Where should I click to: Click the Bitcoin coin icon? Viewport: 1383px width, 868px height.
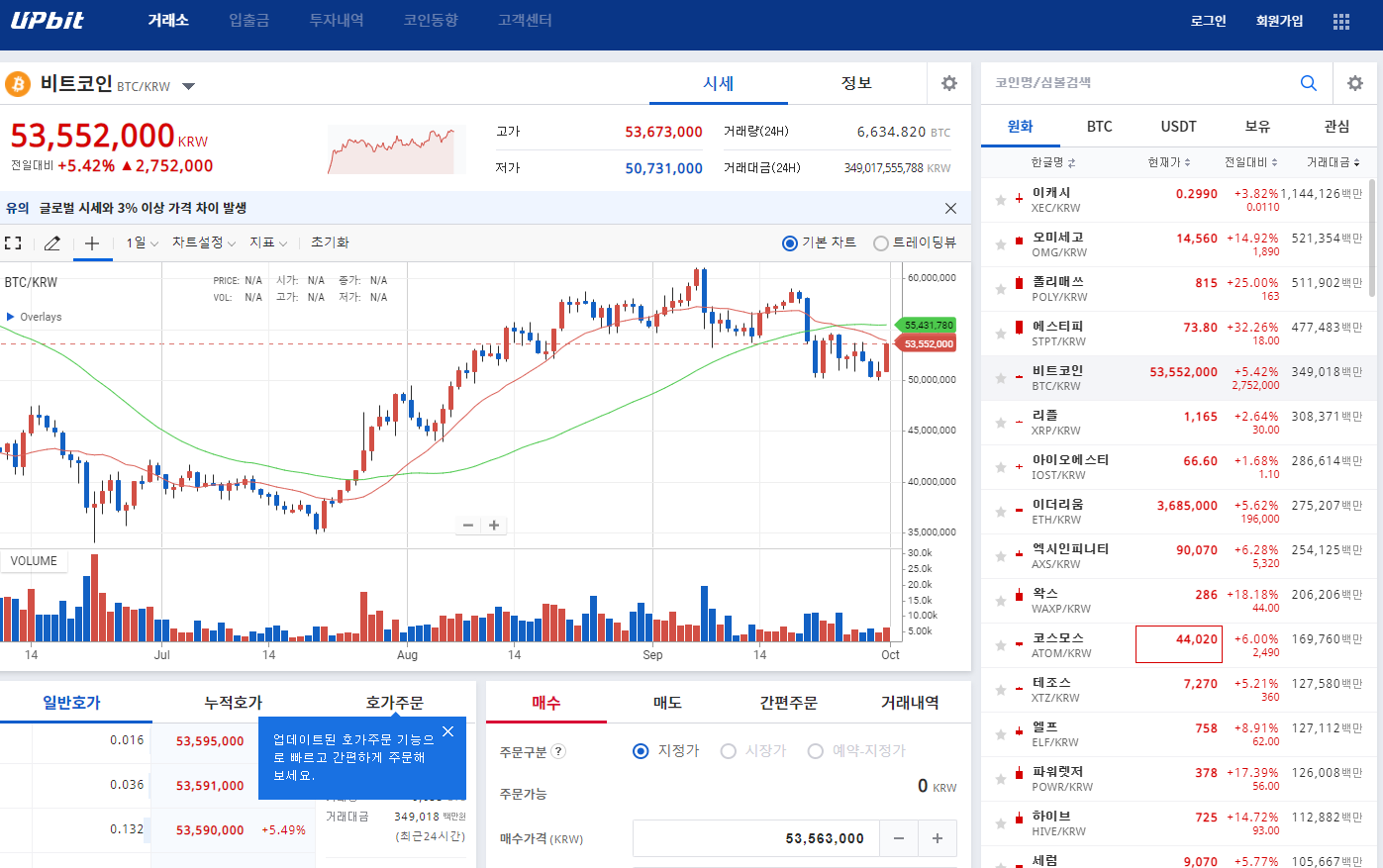(18, 84)
